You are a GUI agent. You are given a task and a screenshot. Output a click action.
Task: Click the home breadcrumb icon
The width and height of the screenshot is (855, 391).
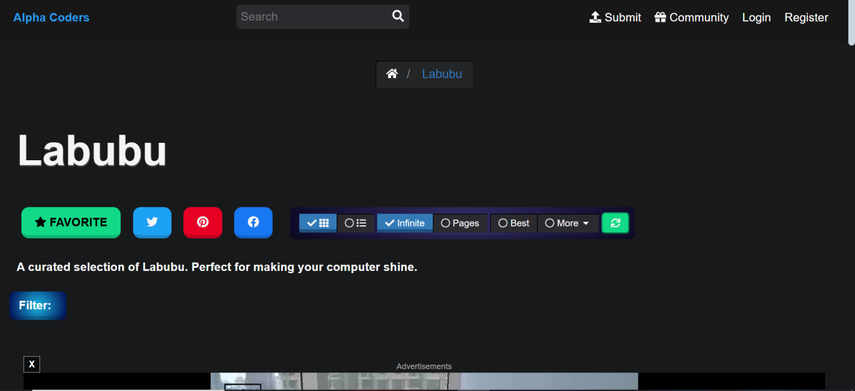click(x=392, y=74)
